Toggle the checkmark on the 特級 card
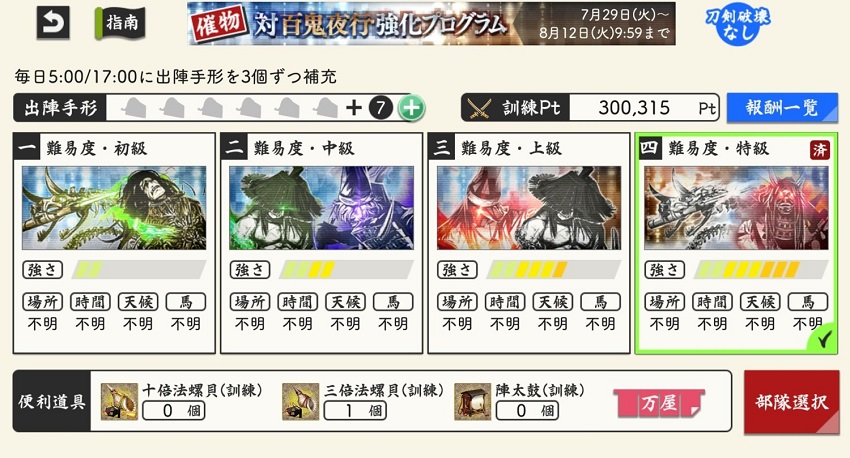Screen dimensions: 850x458 823,340
